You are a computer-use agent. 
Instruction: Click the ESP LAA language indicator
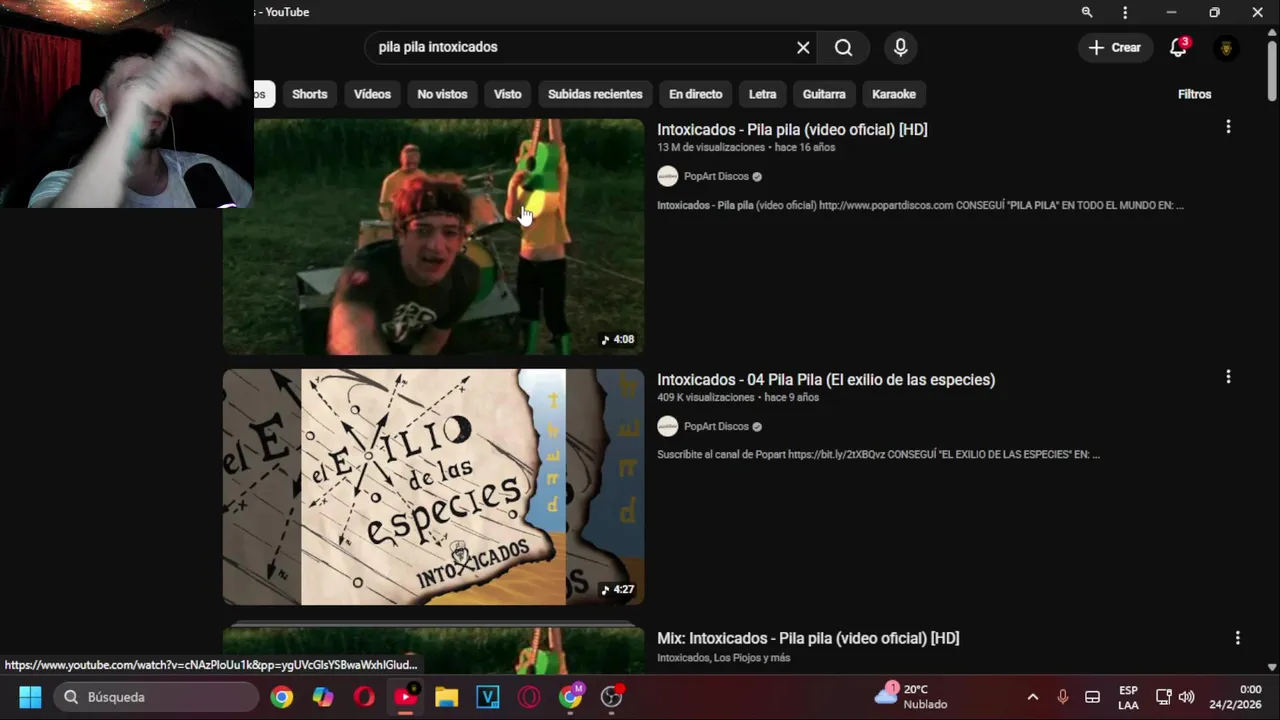click(x=1128, y=697)
